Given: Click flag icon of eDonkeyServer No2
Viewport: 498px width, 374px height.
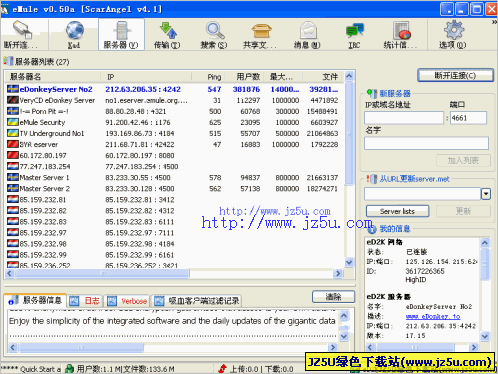Looking at the screenshot, I should tap(13, 89).
